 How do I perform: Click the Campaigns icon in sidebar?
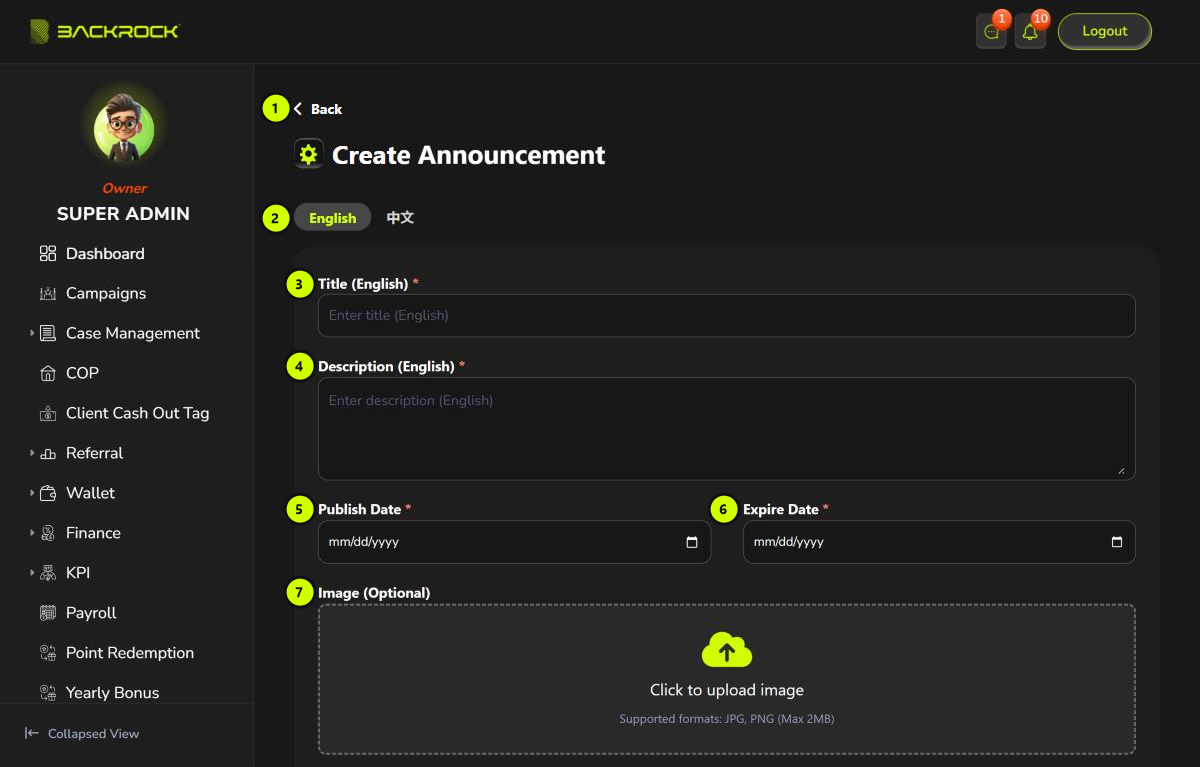tap(48, 294)
